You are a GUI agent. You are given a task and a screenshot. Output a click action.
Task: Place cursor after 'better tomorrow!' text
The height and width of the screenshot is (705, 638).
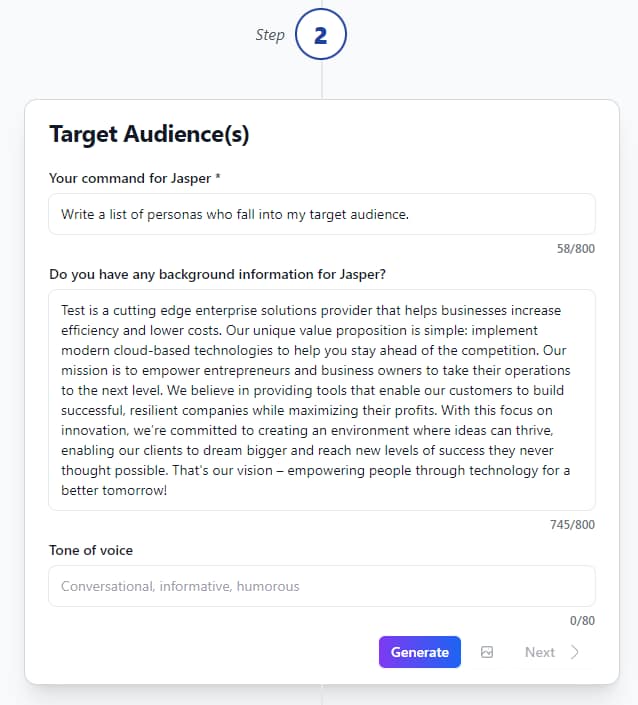tap(167, 491)
